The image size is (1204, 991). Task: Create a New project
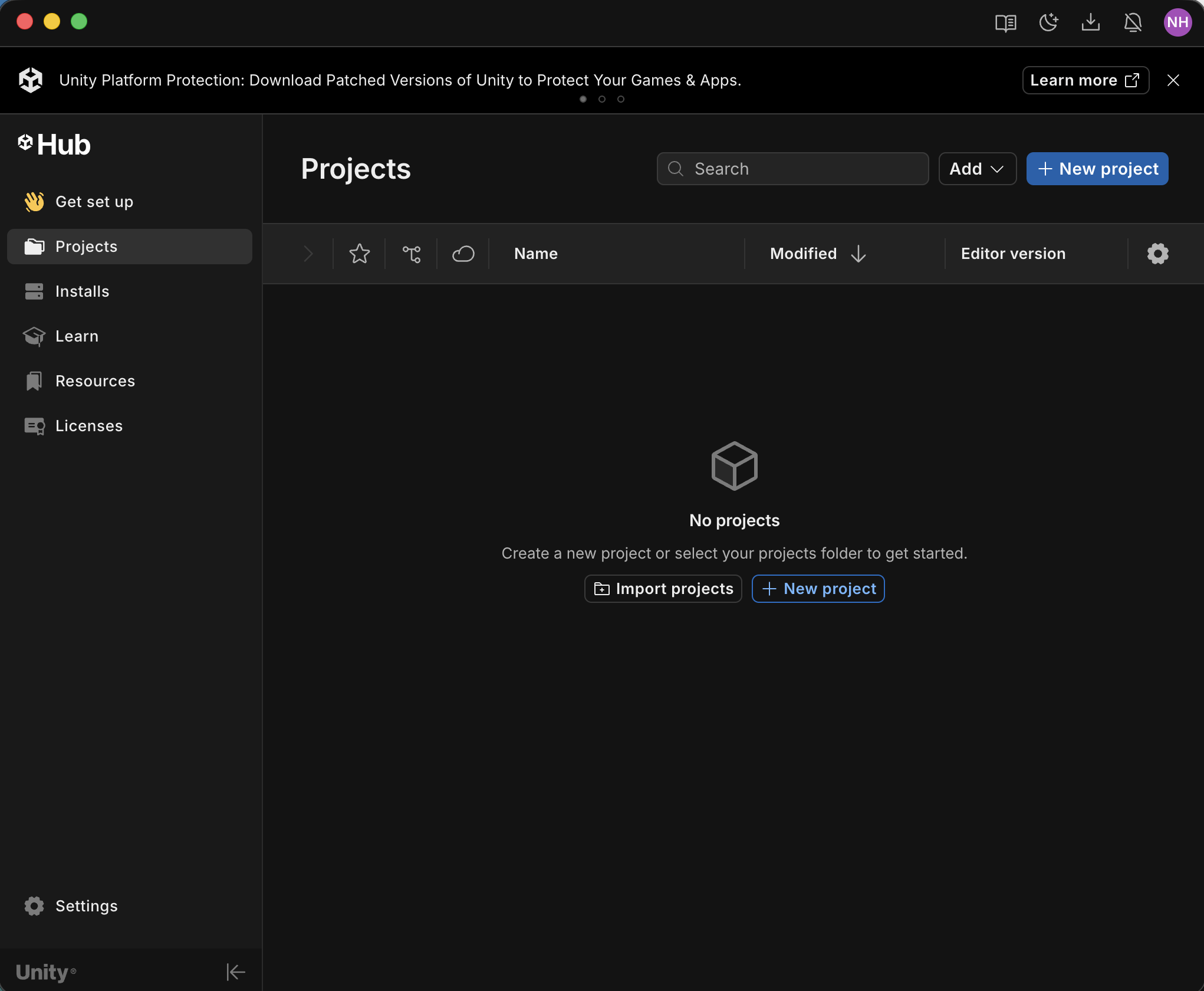1097,169
